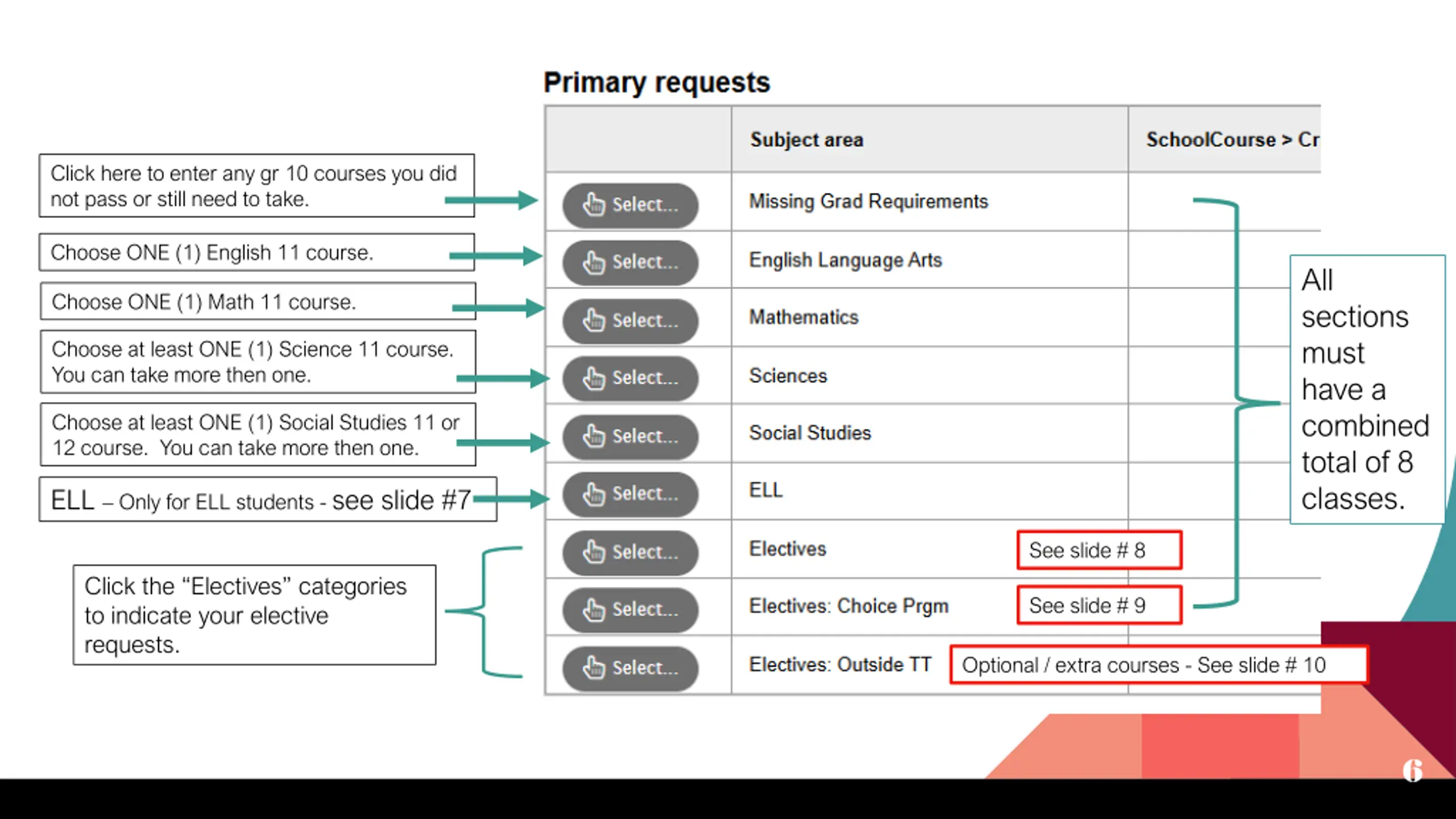This screenshot has width=1456, height=819.
Task: Click Select button for Electives: Choice Prgm
Action: [630, 609]
